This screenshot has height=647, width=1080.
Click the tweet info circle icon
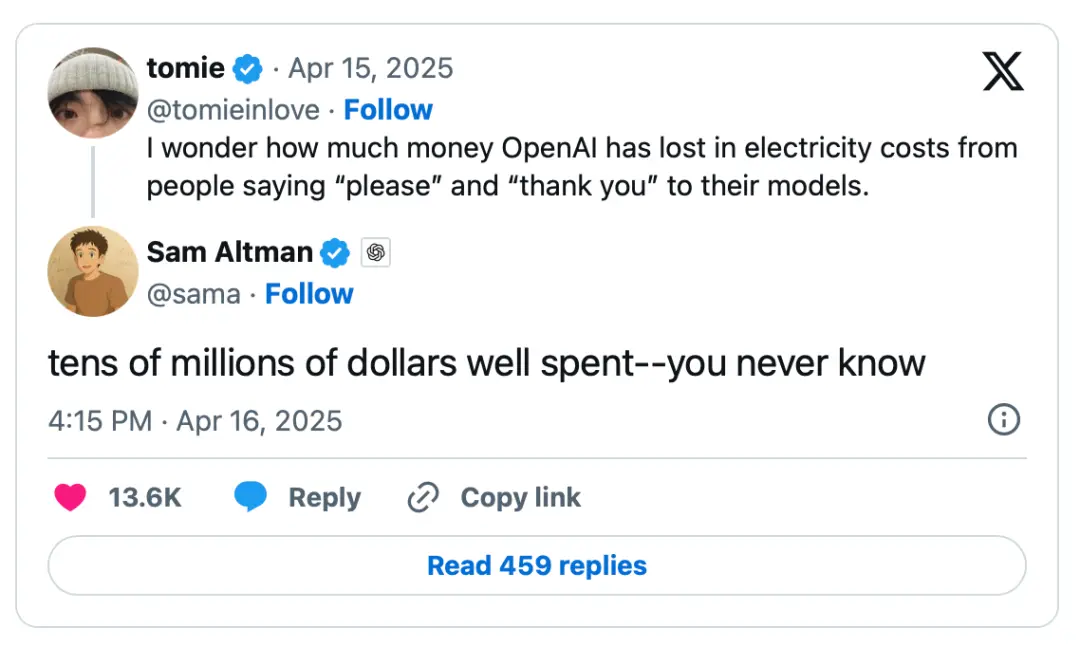tap(1003, 420)
